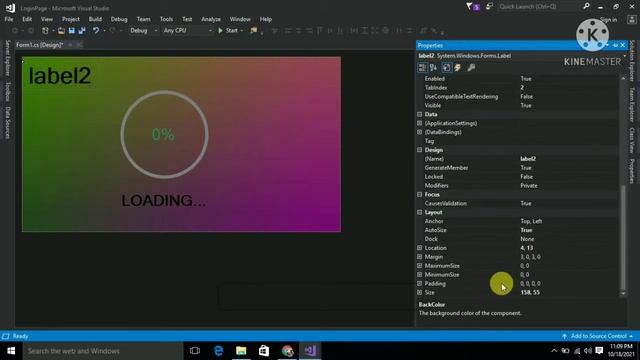
Task: Open the File menu
Action: (9, 19)
